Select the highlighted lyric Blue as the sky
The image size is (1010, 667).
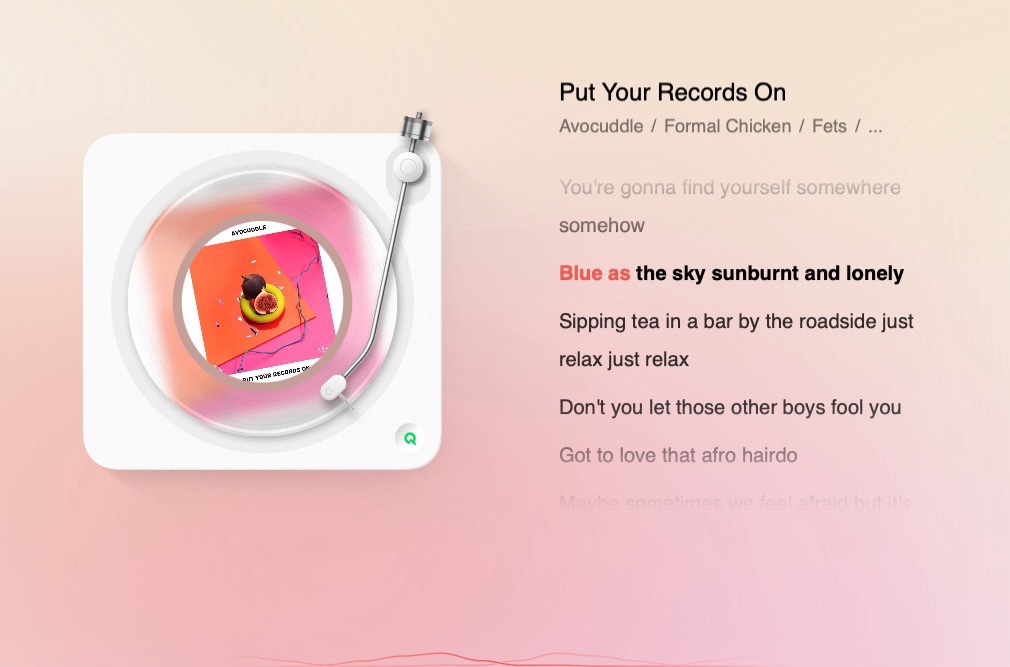731,273
